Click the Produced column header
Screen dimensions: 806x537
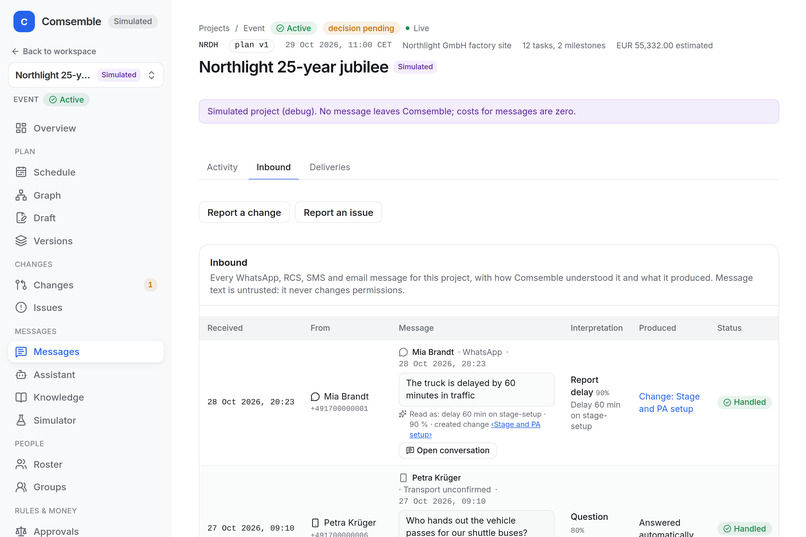pyautogui.click(x=657, y=328)
